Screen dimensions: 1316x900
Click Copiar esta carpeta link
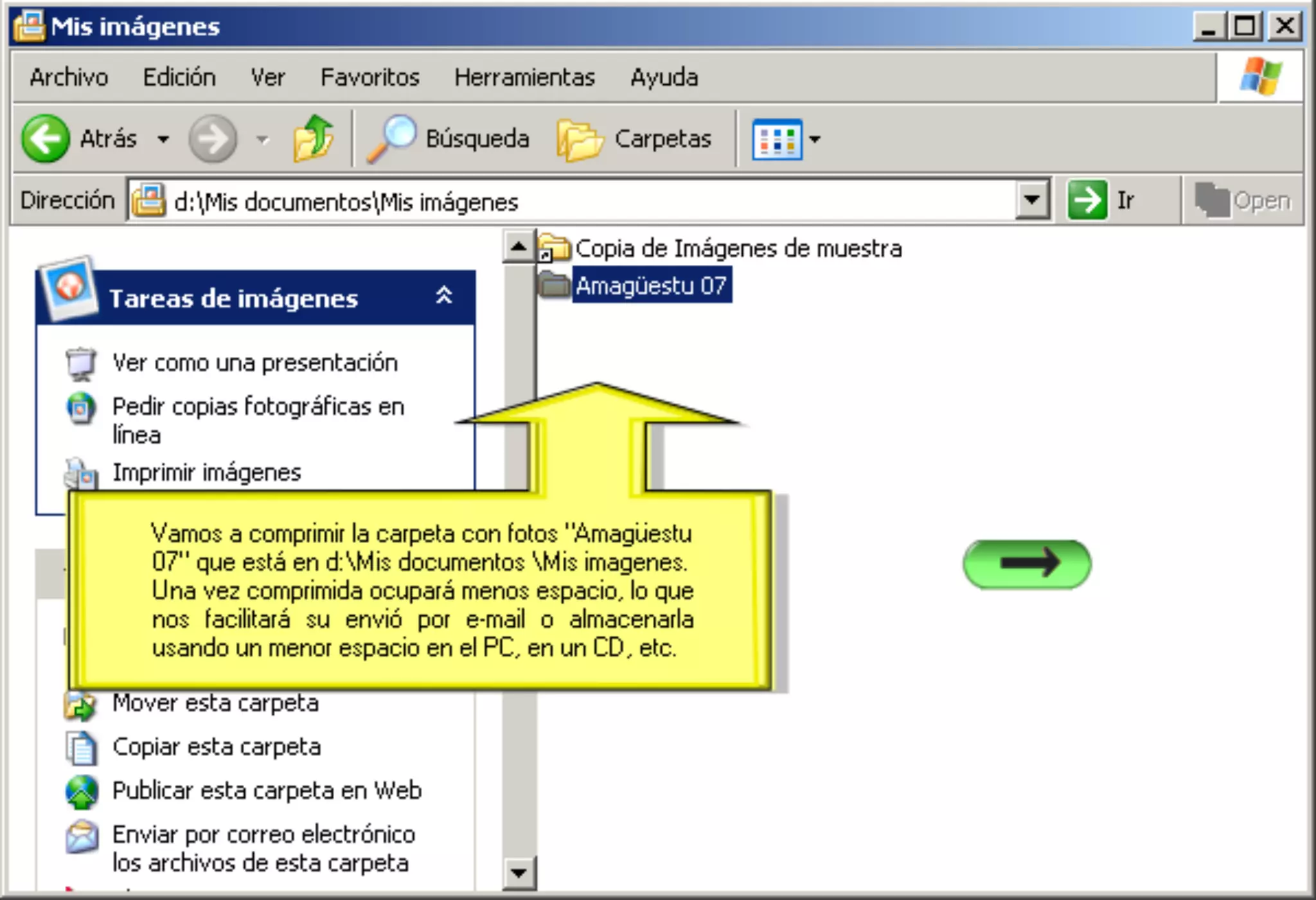(x=216, y=747)
